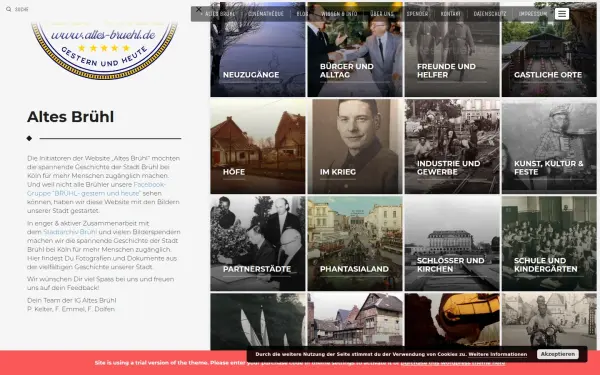Image resolution: width=600 pixels, height=375 pixels.
Task: Click the Weitere Informationen cookie link
Action: pos(497,354)
